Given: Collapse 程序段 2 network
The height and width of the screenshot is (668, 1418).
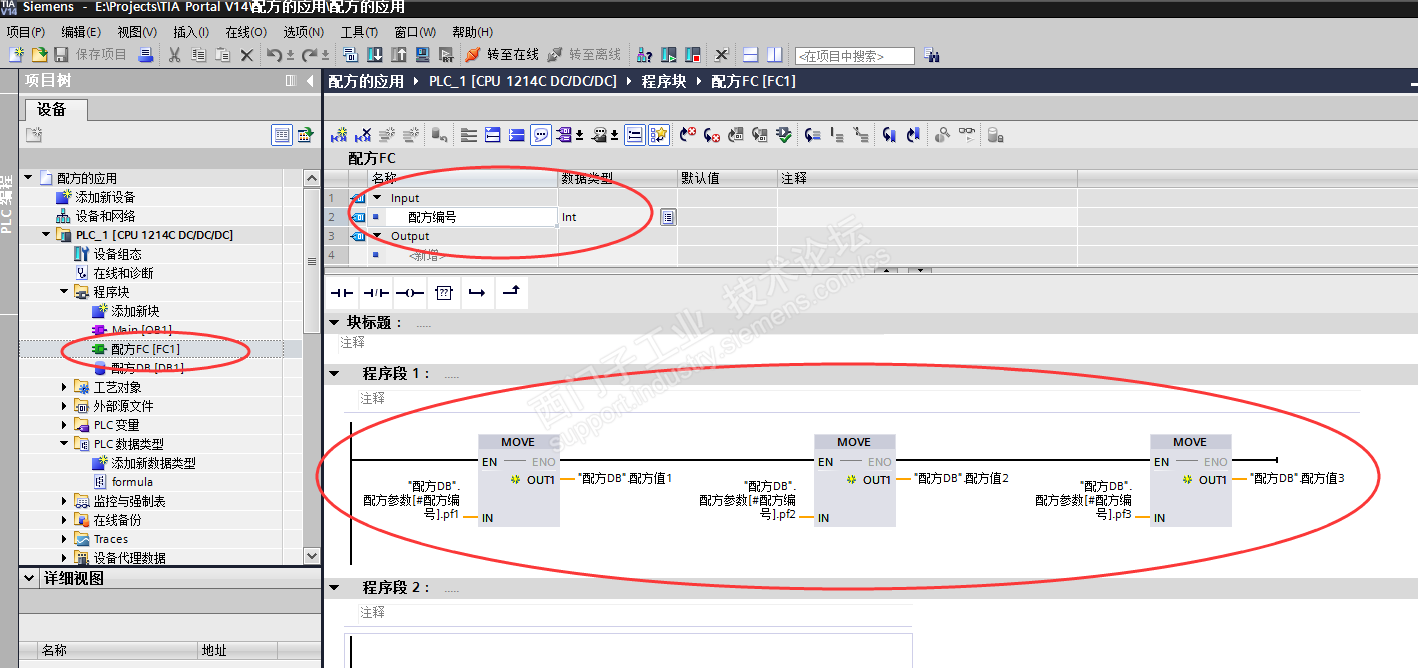Looking at the screenshot, I should click(334, 587).
